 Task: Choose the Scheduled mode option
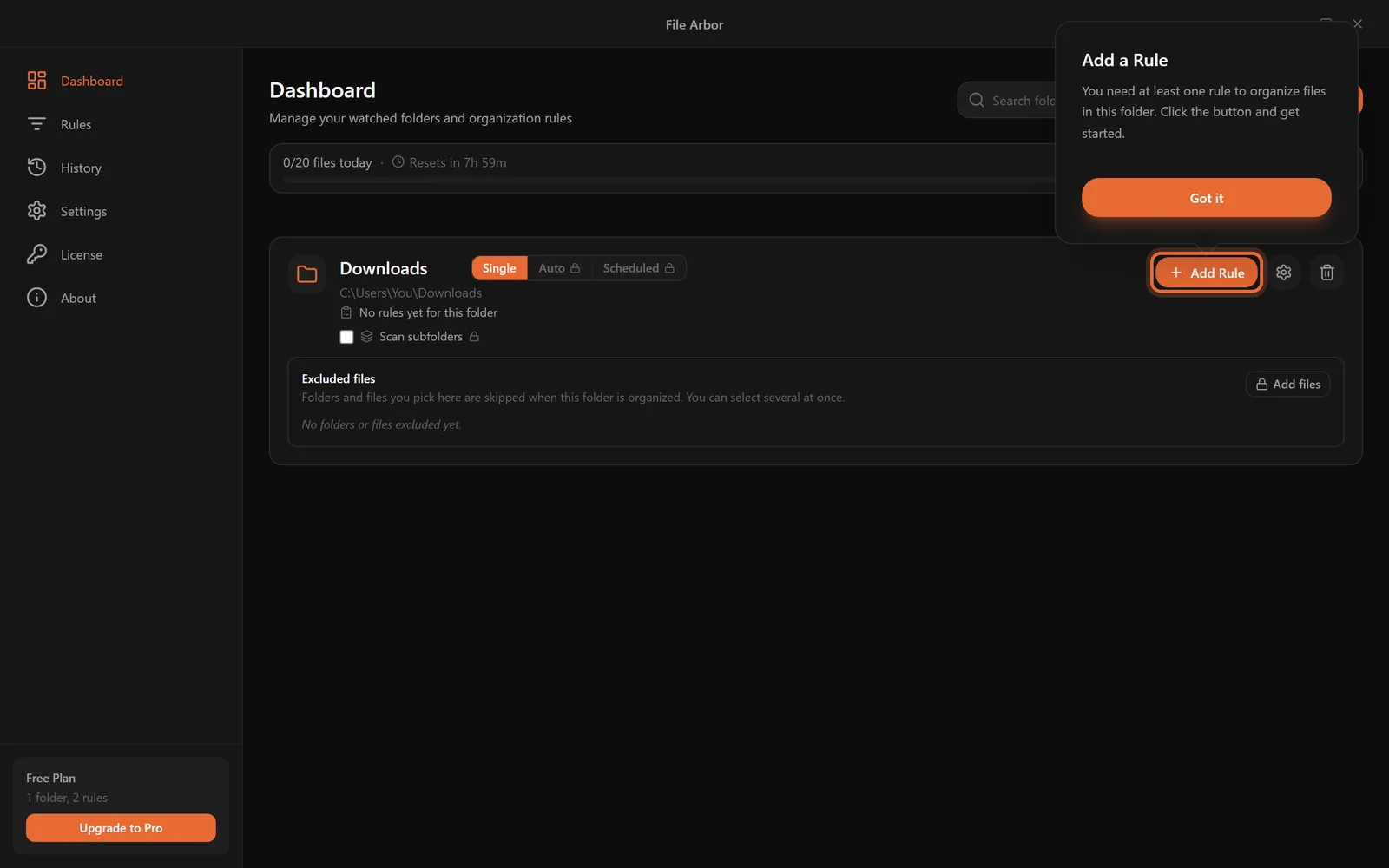(x=639, y=268)
